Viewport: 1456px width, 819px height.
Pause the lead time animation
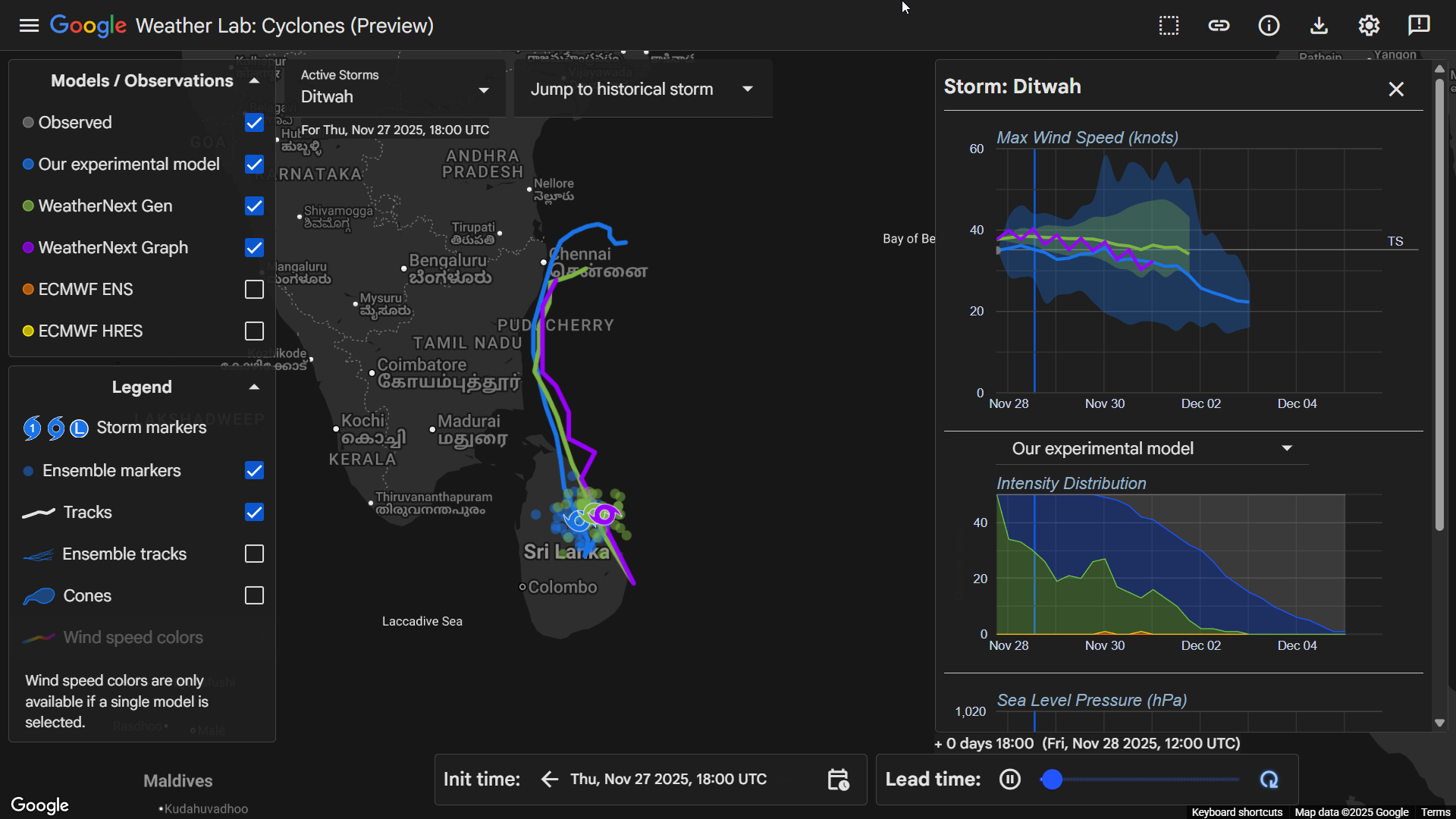click(x=1010, y=779)
